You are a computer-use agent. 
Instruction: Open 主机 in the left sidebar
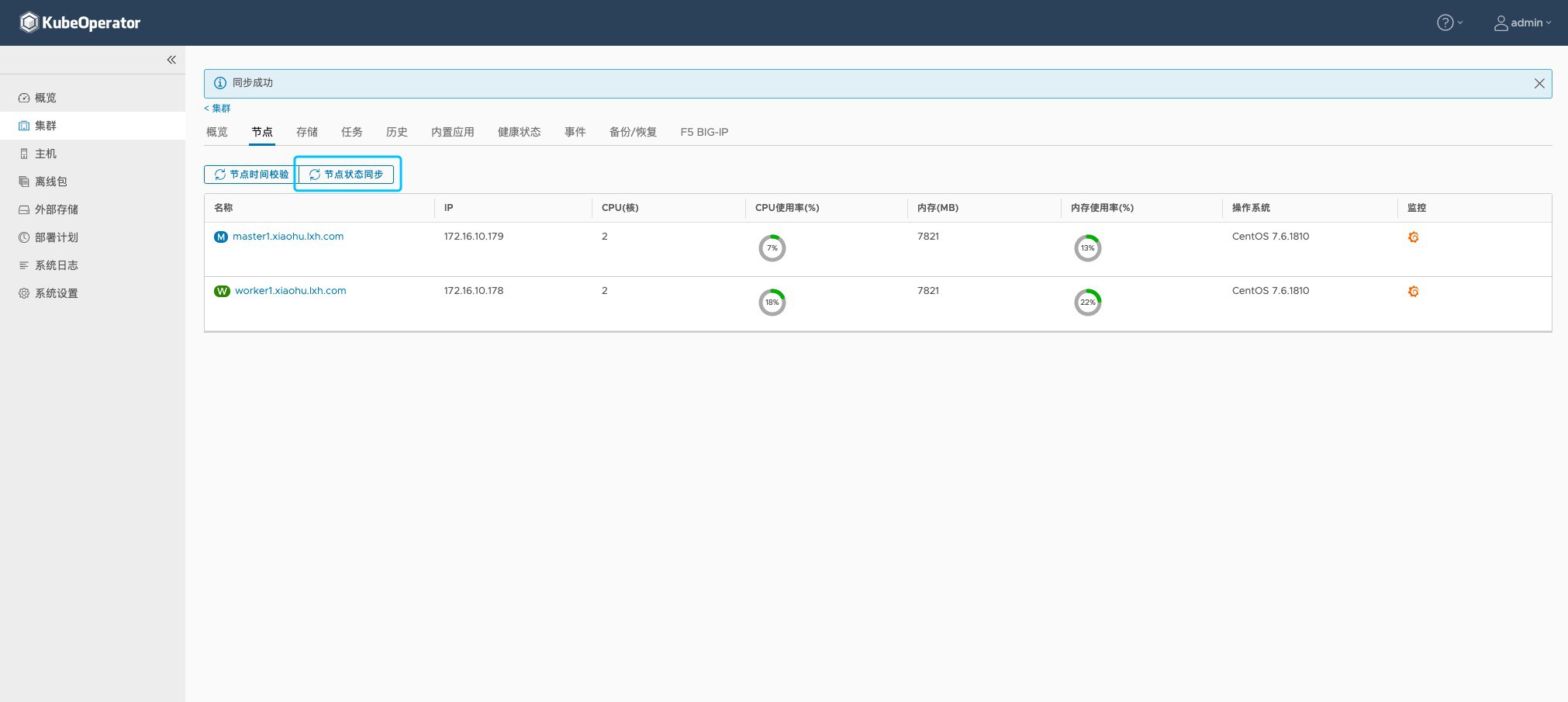coord(92,154)
